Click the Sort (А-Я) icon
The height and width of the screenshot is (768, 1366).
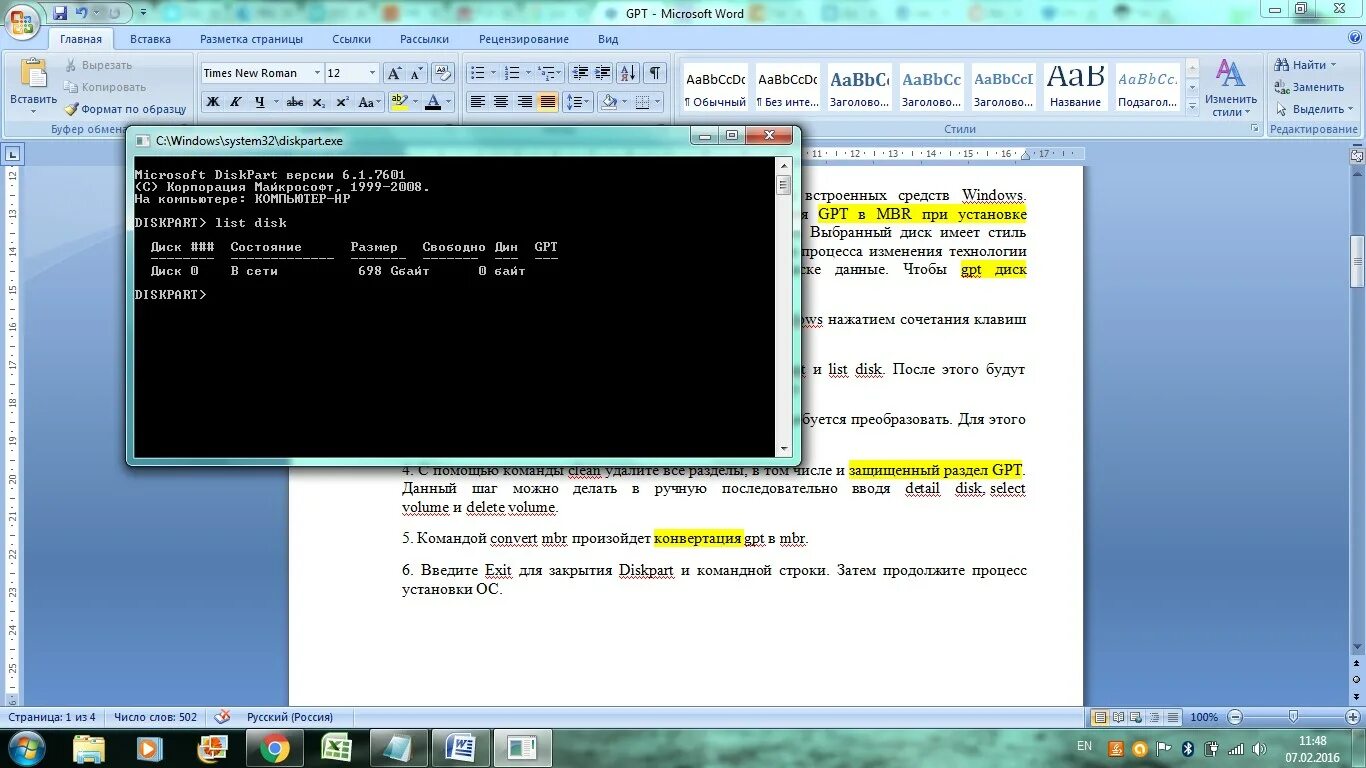pyautogui.click(x=628, y=73)
